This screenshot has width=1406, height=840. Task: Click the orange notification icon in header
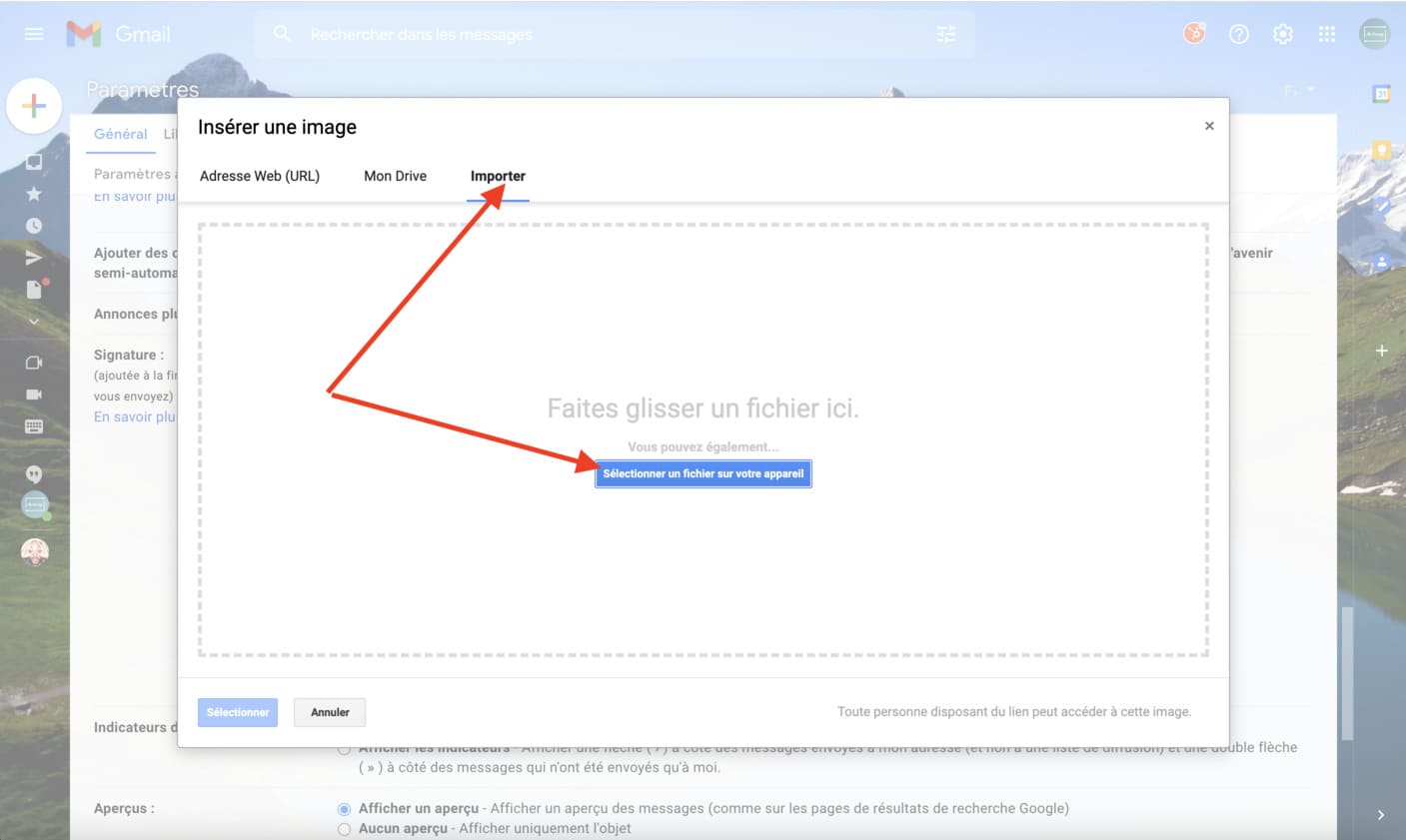(1194, 34)
